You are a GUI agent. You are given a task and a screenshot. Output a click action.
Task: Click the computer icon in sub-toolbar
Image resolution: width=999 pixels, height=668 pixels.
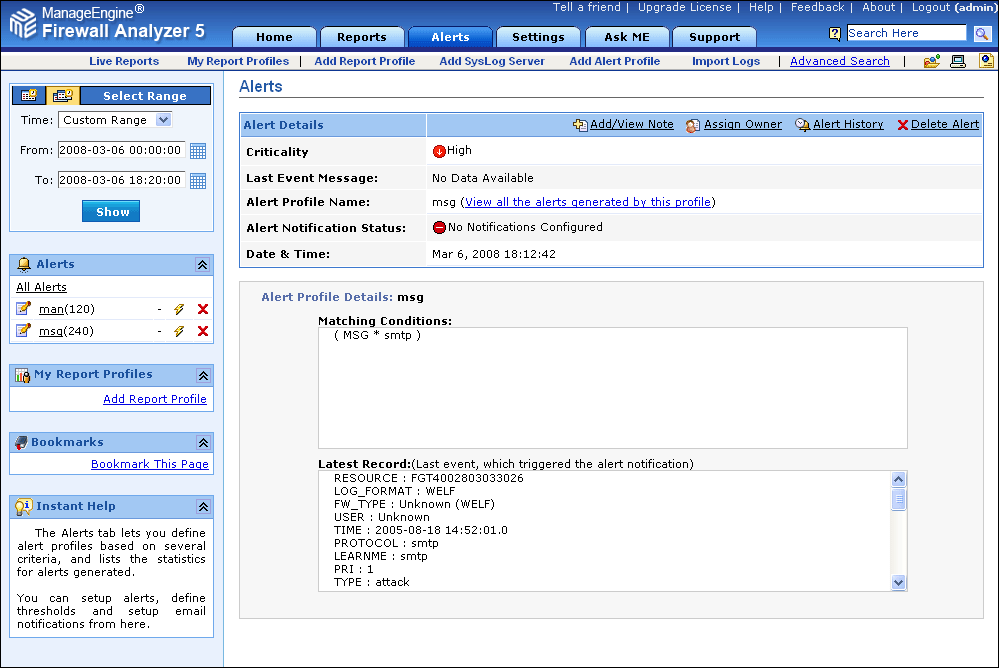pyautogui.click(x=958, y=62)
